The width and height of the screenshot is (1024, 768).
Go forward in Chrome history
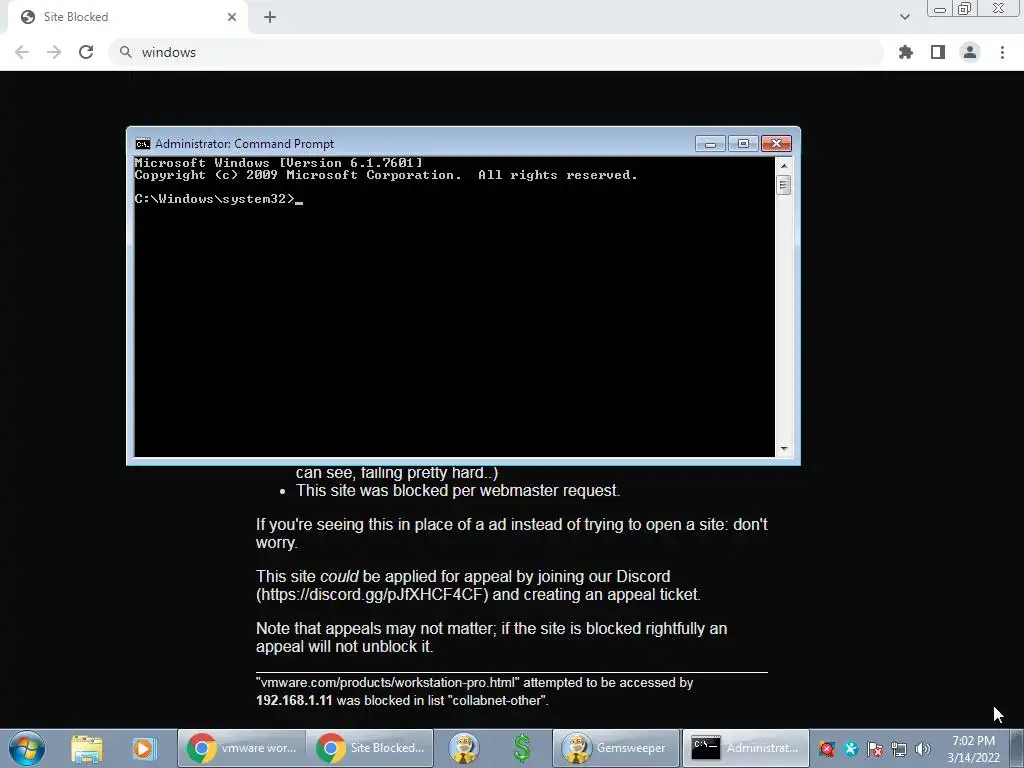tap(54, 52)
